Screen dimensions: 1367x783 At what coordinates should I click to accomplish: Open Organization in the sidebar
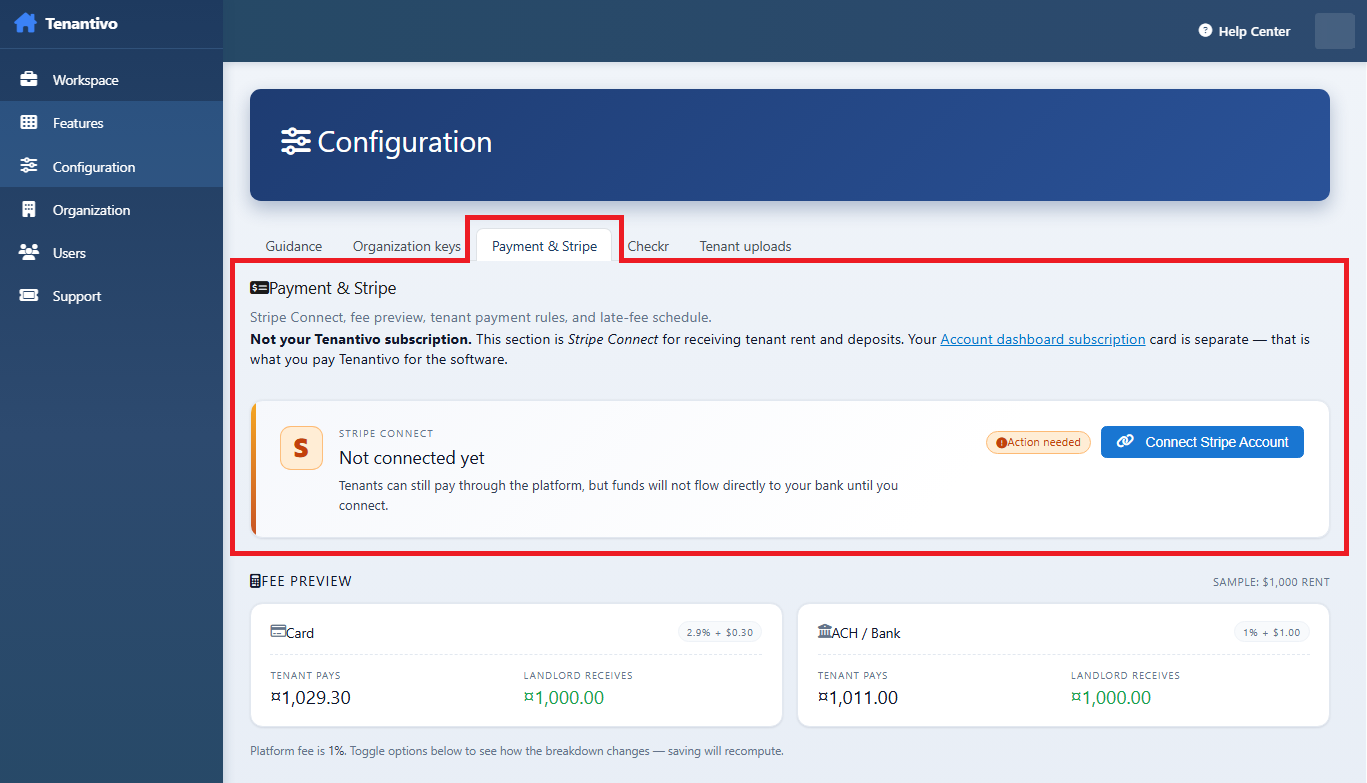click(111, 210)
